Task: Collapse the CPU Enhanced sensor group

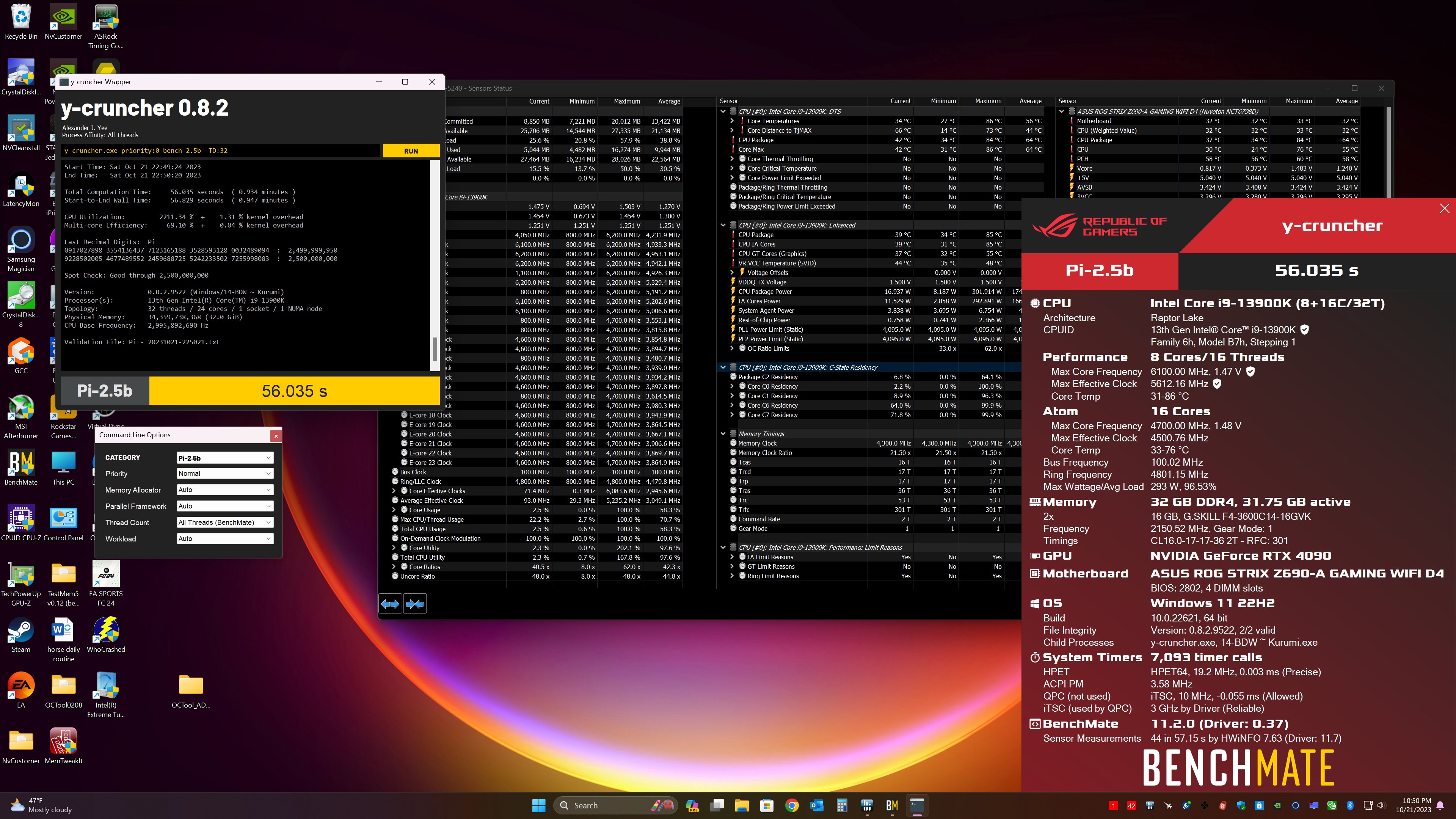Action: 723,226
